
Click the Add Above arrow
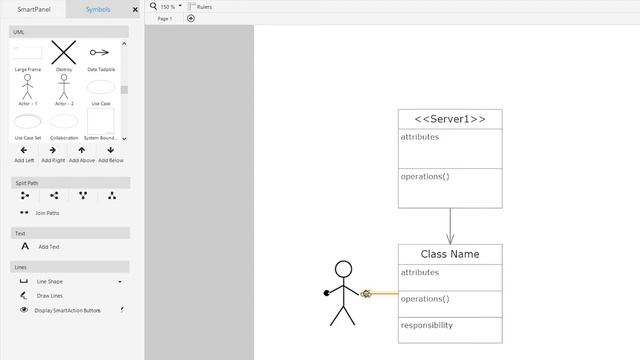(82, 150)
